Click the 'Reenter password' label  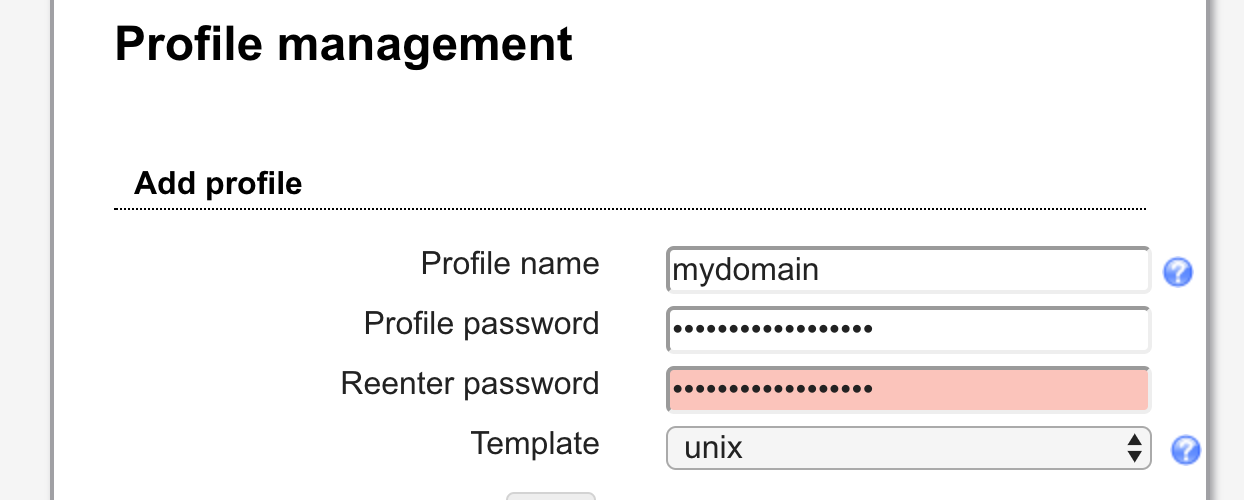[x=470, y=384]
